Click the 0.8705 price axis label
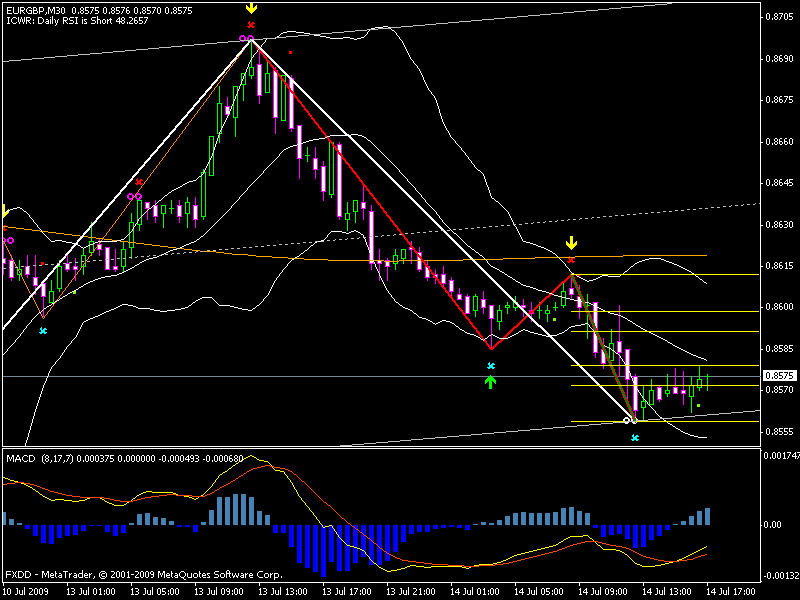This screenshot has height=600, width=800. [x=780, y=17]
